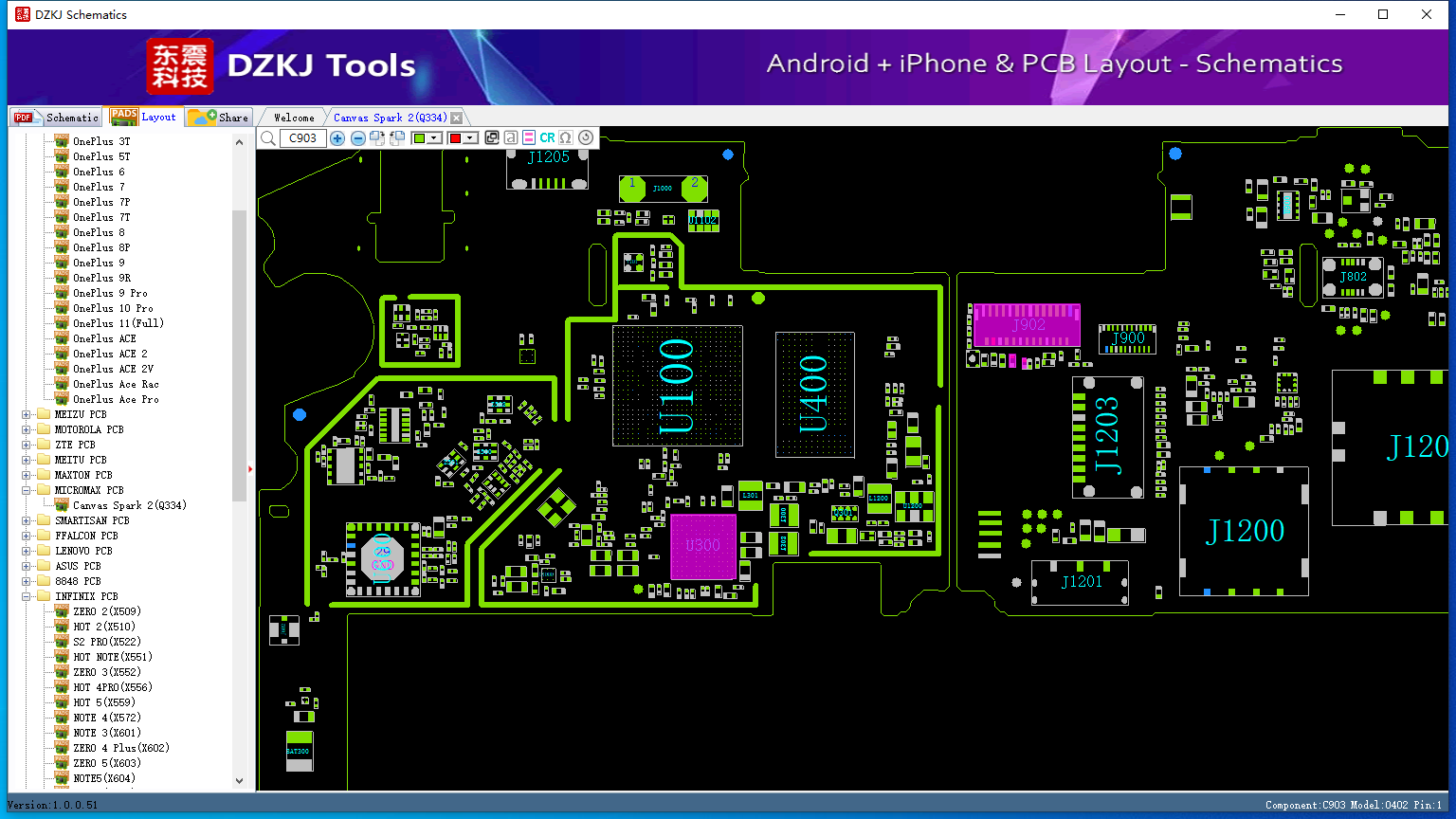Click the J802 component
Viewport: 1456px width, 819px height.
(x=1353, y=277)
